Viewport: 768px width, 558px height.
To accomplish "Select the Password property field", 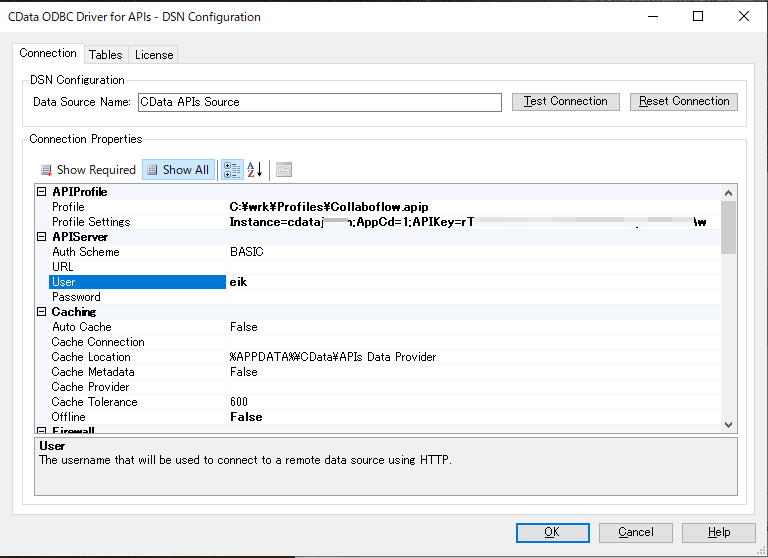I will pyautogui.click(x=473, y=297).
